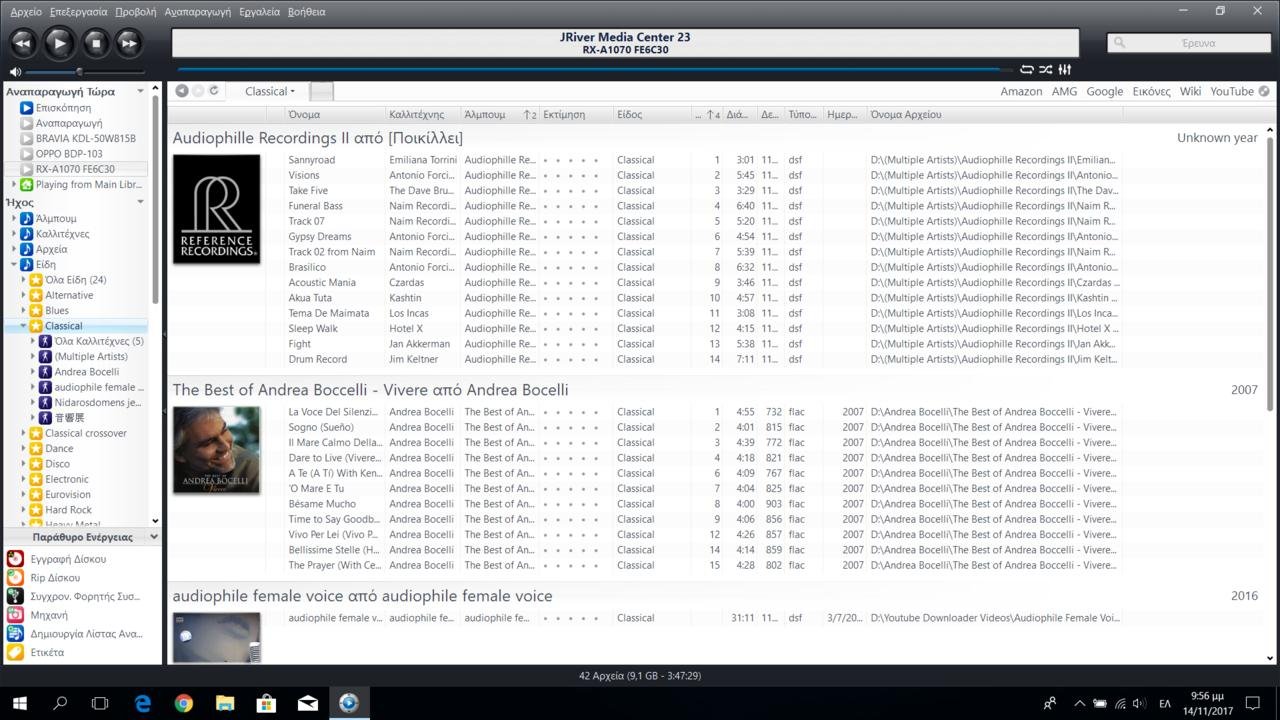The height and width of the screenshot is (720, 1280).
Task: Expand the Καλλιτέχνες tree node
Action: pos(14,234)
